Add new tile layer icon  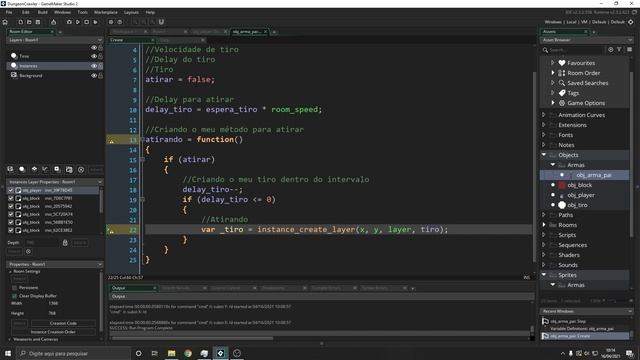pos(34,169)
